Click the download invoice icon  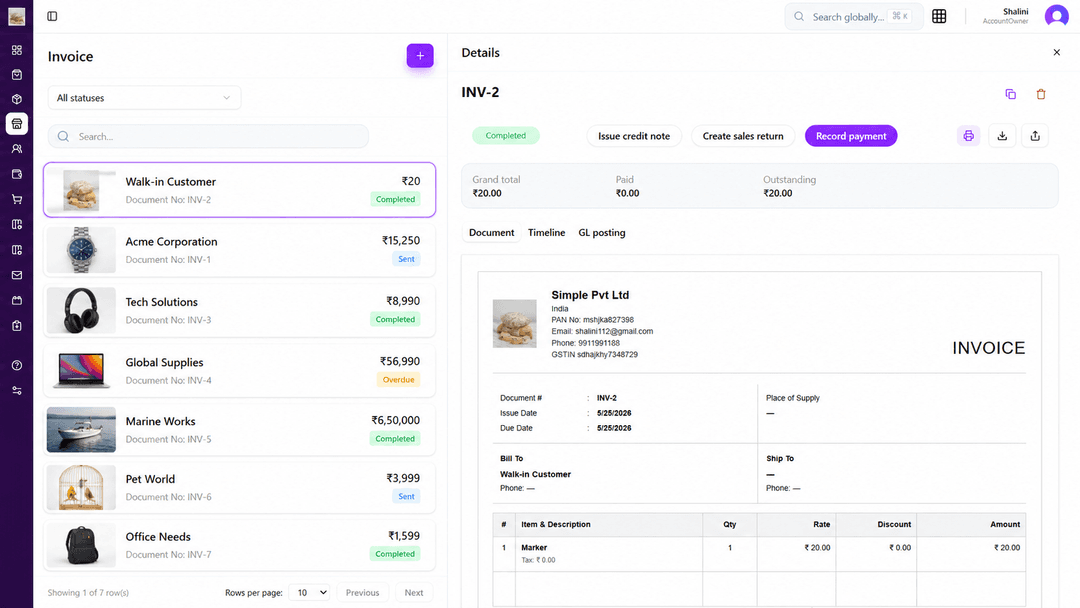click(x=1002, y=136)
